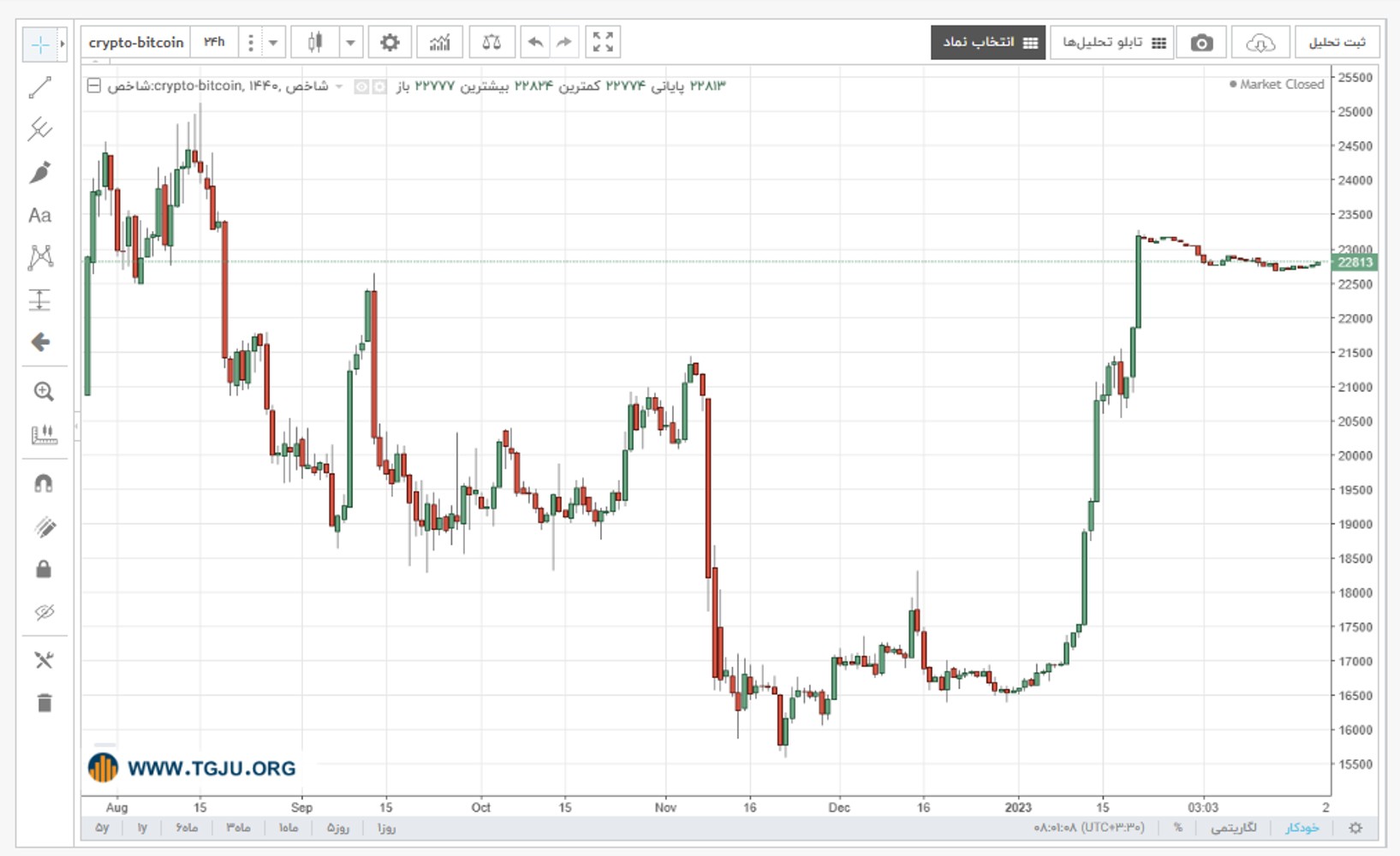Open the legend title dropdown arrow

point(339,86)
